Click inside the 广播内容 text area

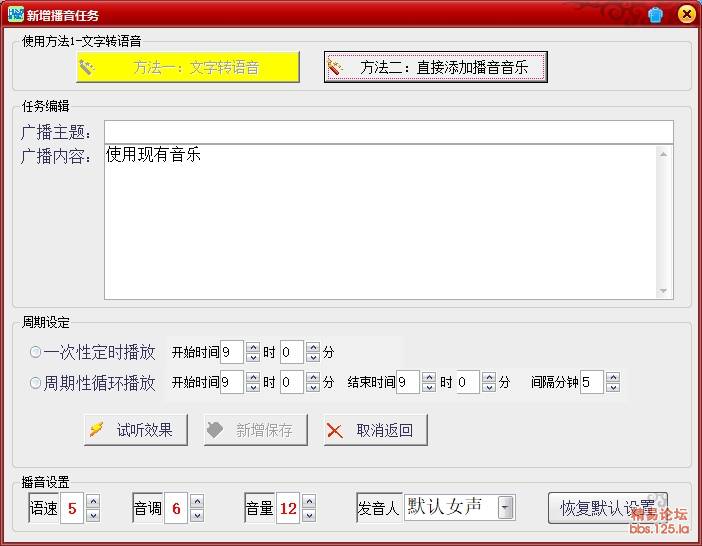(x=389, y=222)
